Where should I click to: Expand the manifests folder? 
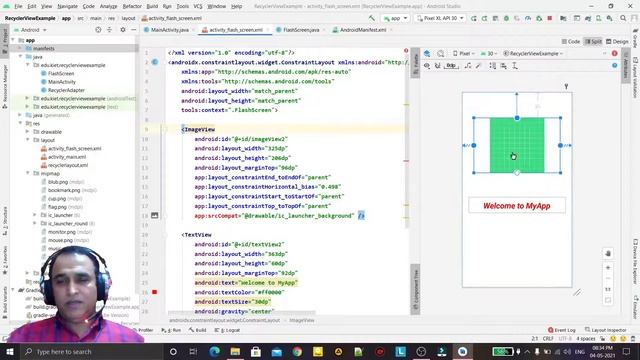(20, 48)
